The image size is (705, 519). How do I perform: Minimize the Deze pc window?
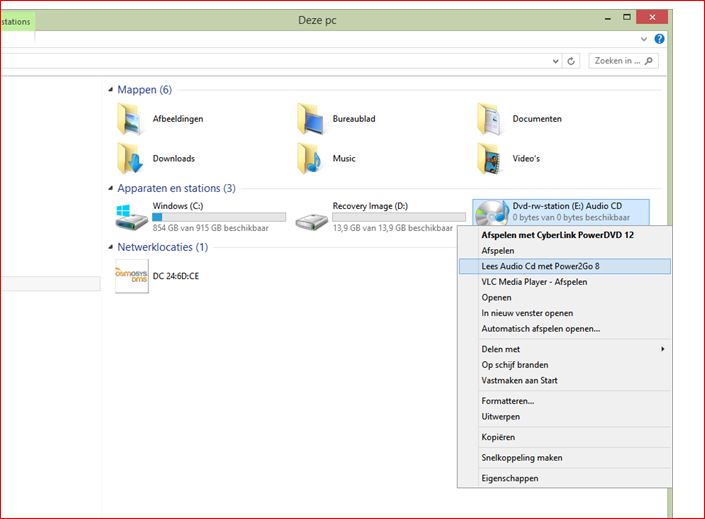pyautogui.click(x=608, y=18)
